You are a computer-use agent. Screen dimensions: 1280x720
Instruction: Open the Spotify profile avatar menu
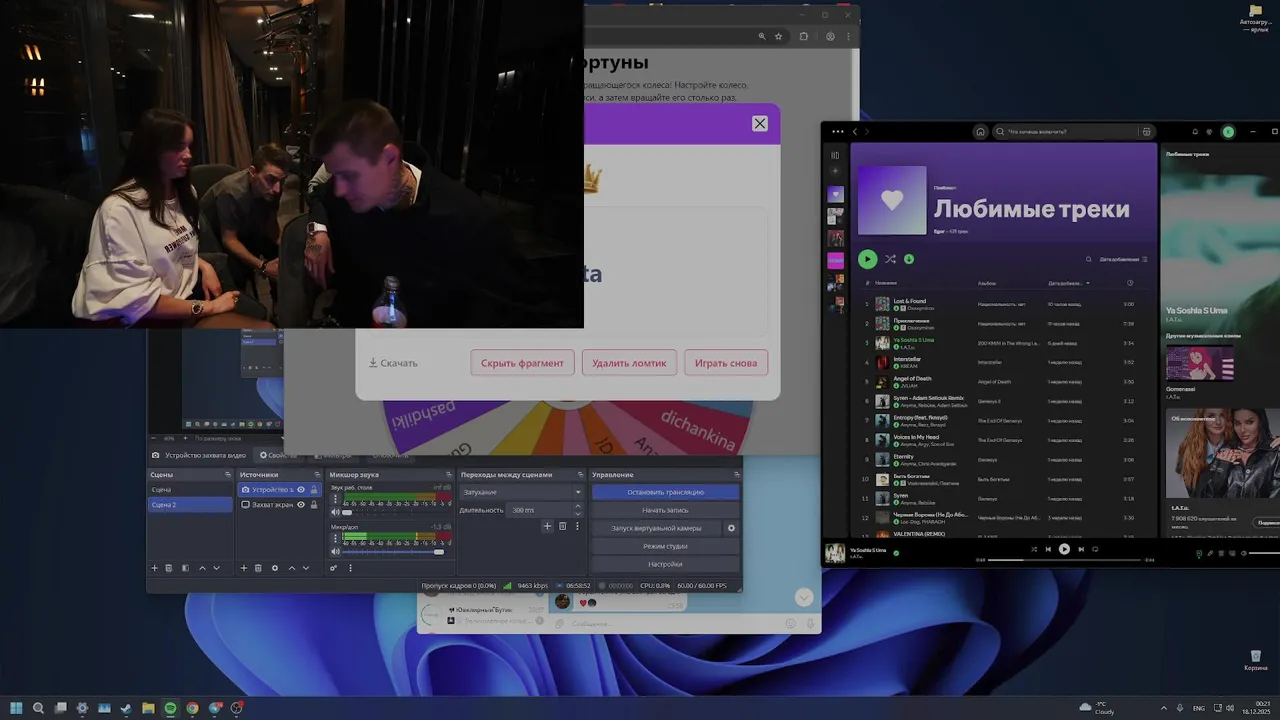coord(1228,132)
